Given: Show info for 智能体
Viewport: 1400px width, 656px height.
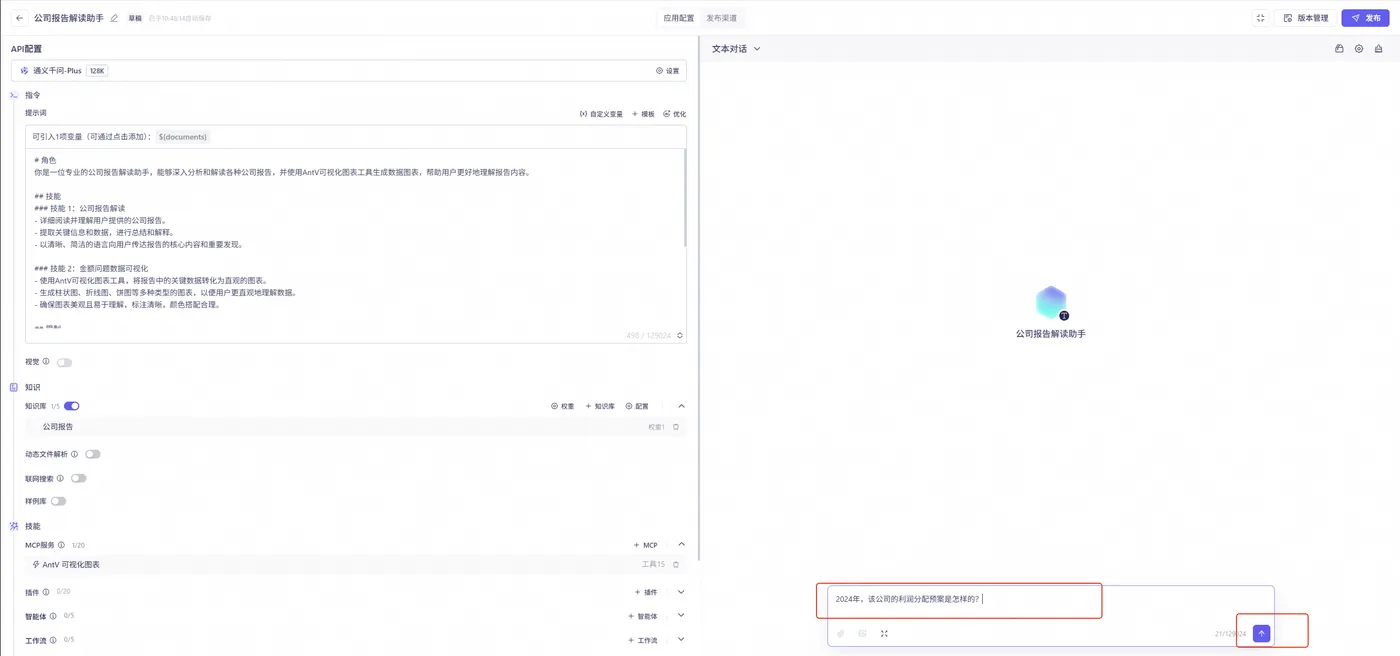Looking at the screenshot, I should point(53,616).
